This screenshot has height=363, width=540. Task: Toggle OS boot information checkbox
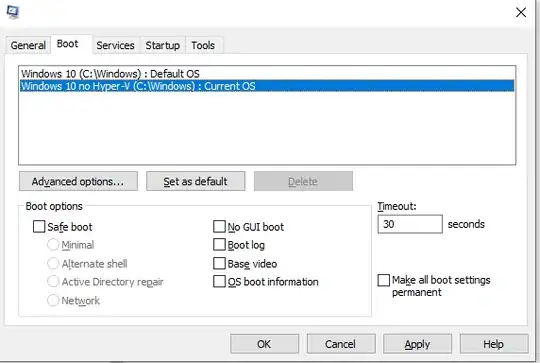coord(219,281)
